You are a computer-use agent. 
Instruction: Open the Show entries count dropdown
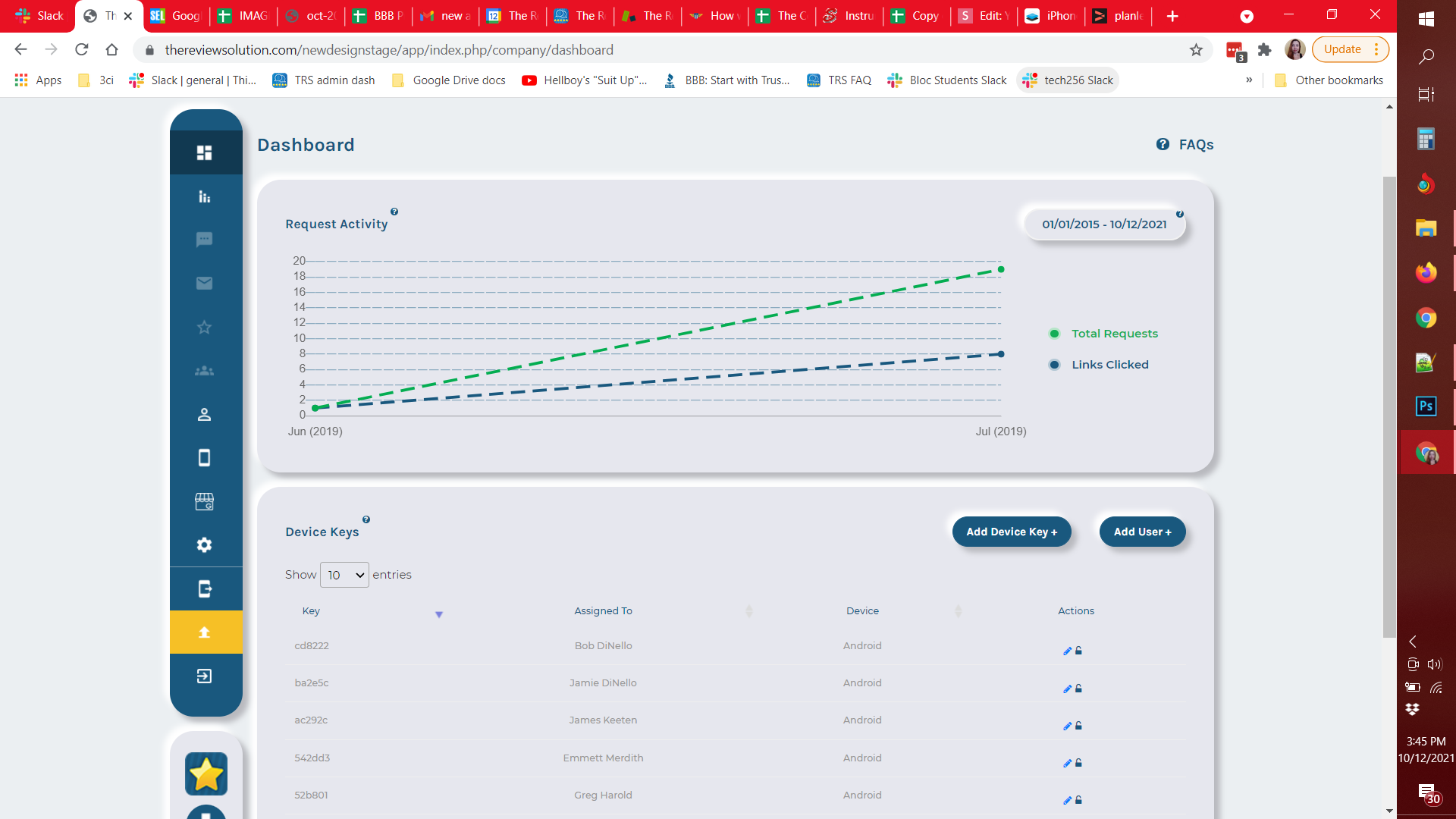pos(344,575)
